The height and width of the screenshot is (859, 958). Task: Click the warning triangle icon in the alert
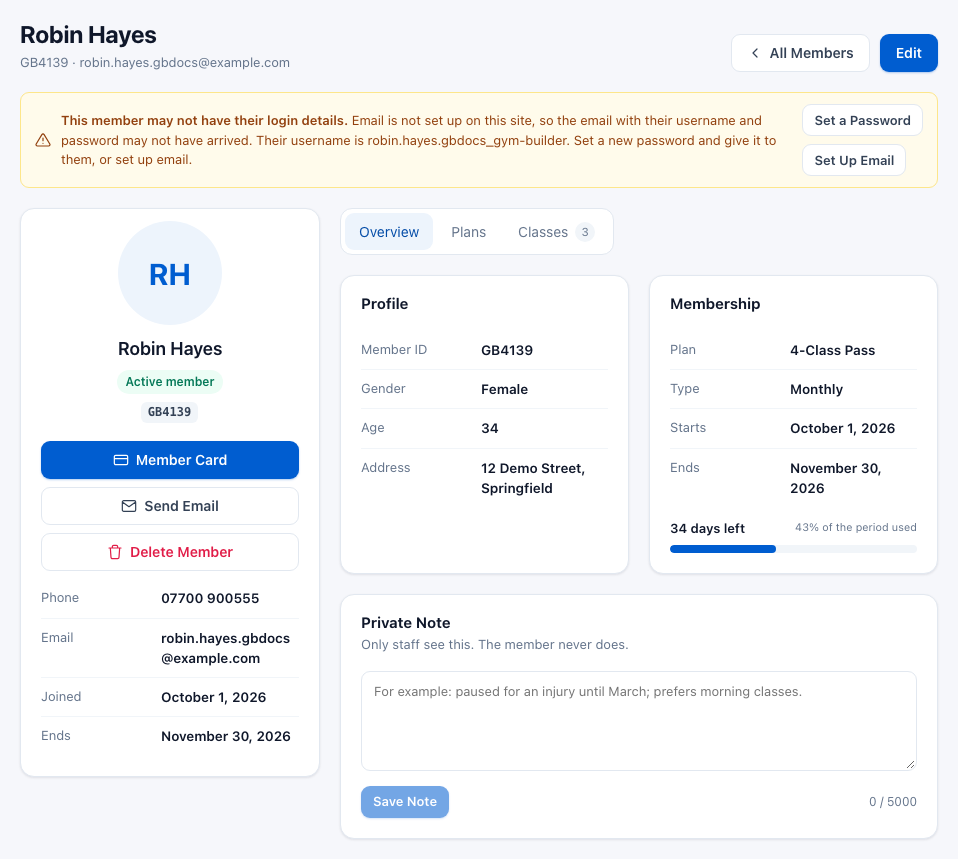coord(43,141)
